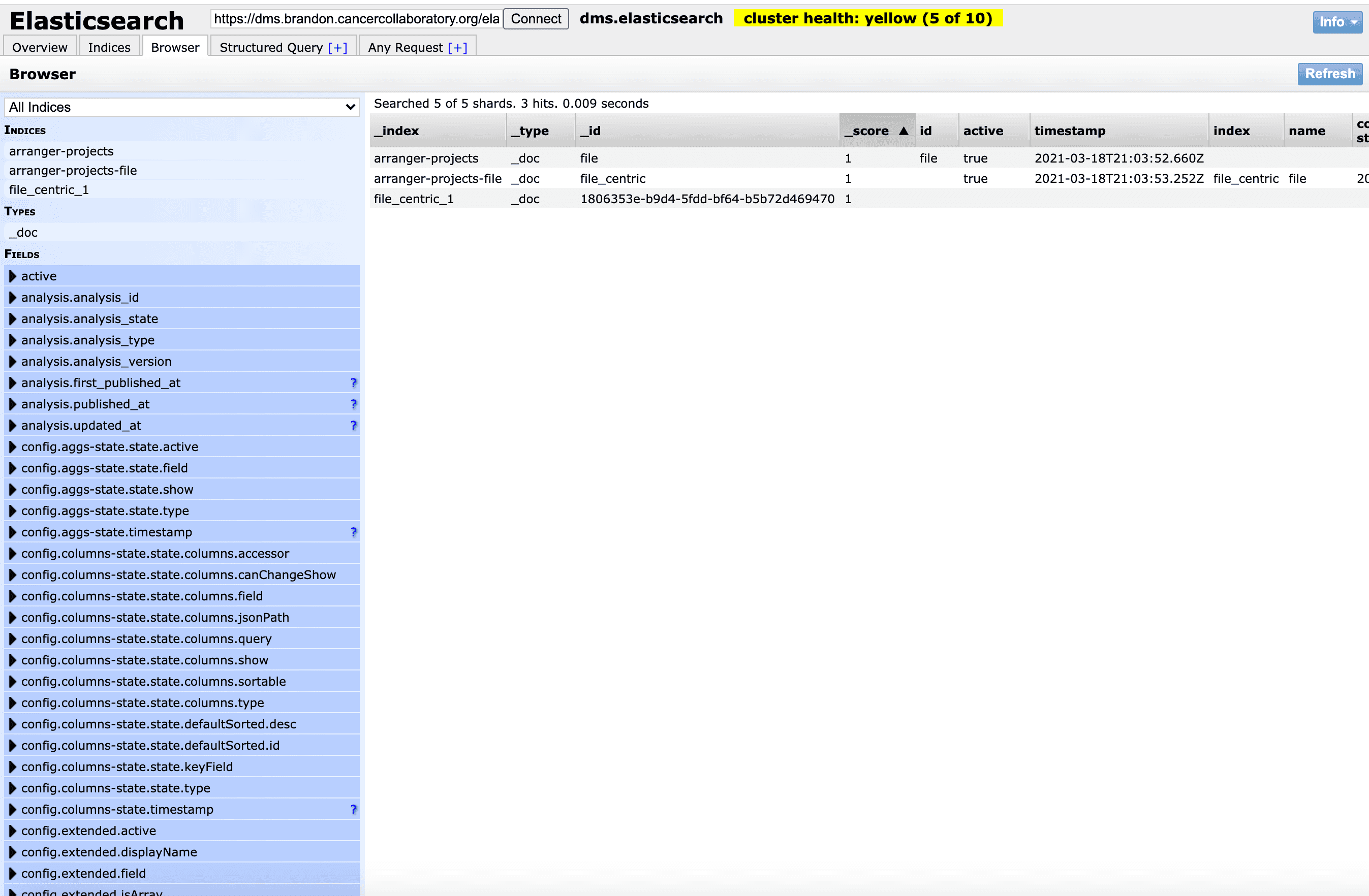
Task: Click timestamp 2021-03-18T21:03:53.252Z cell
Action: pyautogui.click(x=1119, y=179)
